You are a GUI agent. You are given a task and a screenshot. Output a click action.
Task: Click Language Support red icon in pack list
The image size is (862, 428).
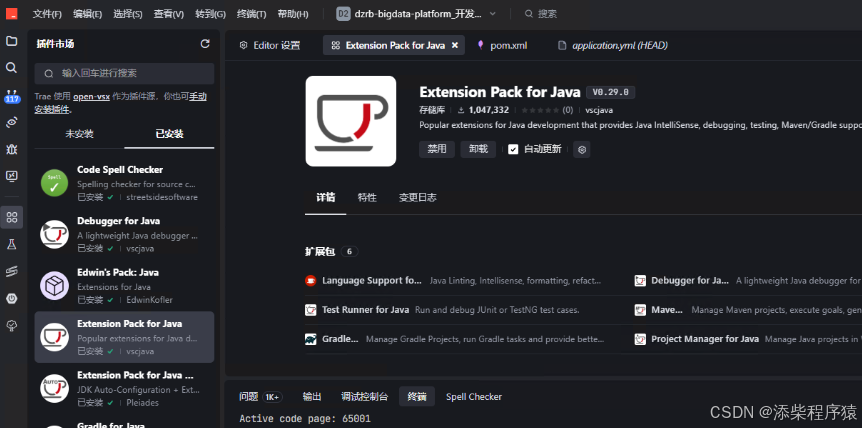click(311, 281)
